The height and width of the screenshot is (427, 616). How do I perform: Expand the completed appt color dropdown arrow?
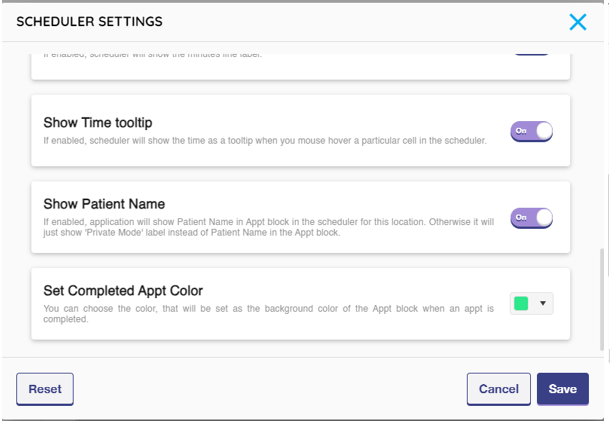coord(543,303)
